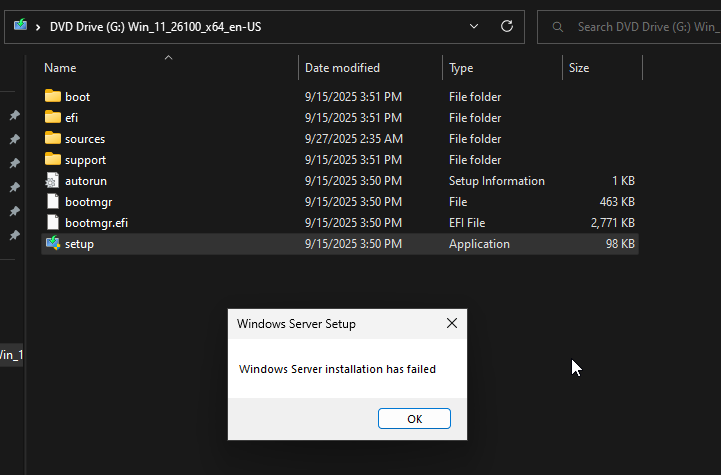
Task: Click the efi folder icon
Action: point(53,117)
